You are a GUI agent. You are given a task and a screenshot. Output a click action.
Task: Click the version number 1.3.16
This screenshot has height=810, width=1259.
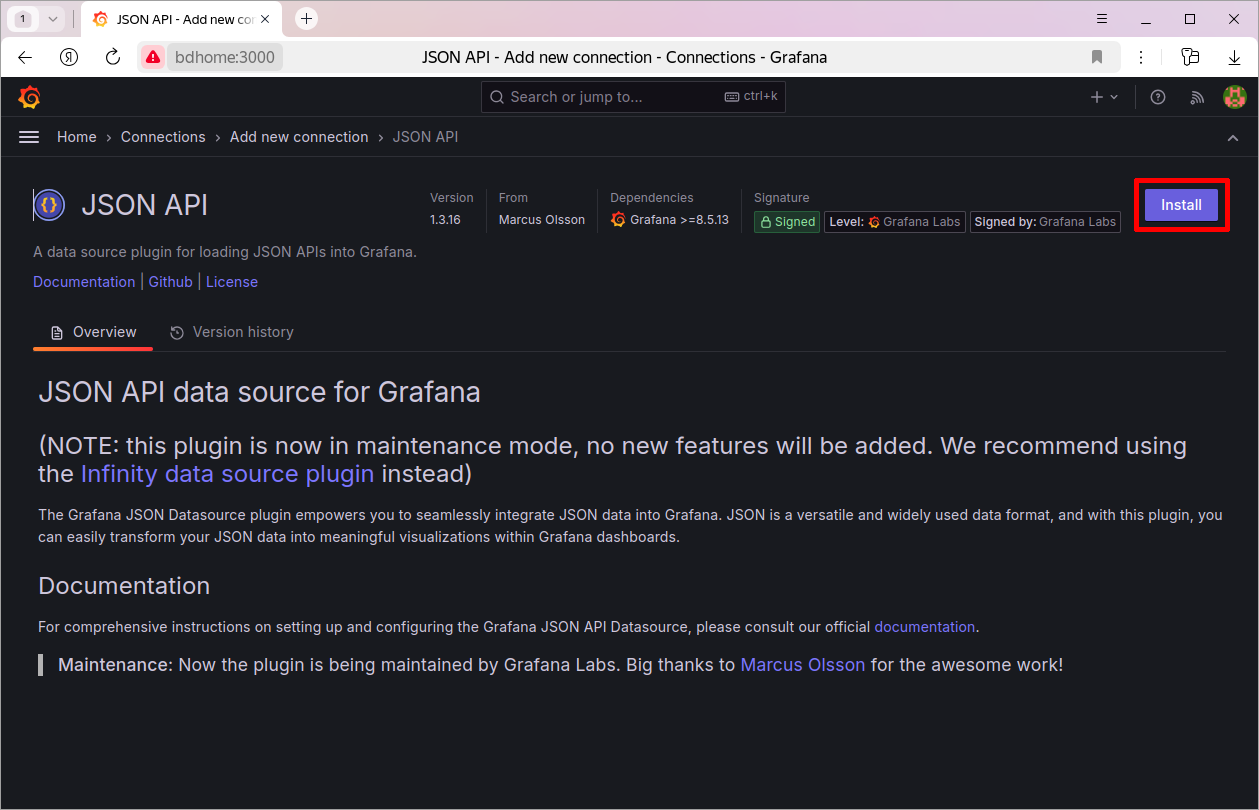tap(445, 220)
